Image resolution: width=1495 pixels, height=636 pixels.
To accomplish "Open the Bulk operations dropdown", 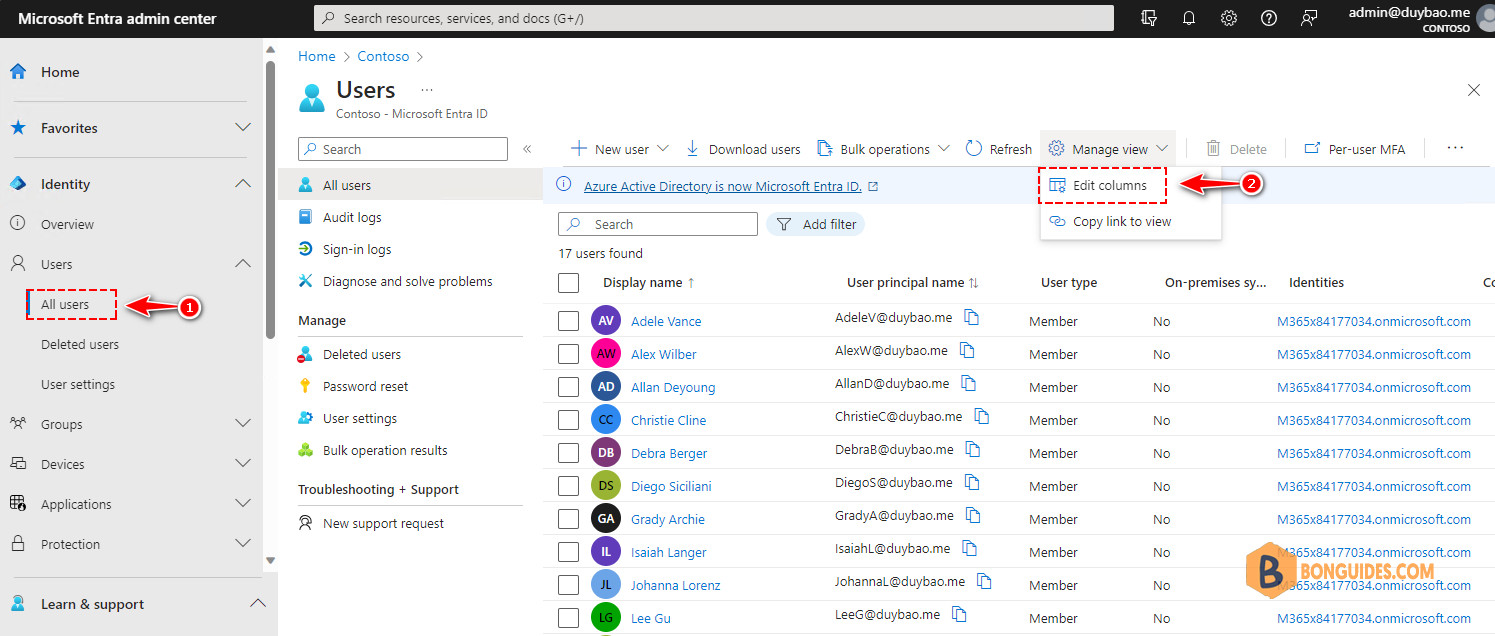I will 883,149.
